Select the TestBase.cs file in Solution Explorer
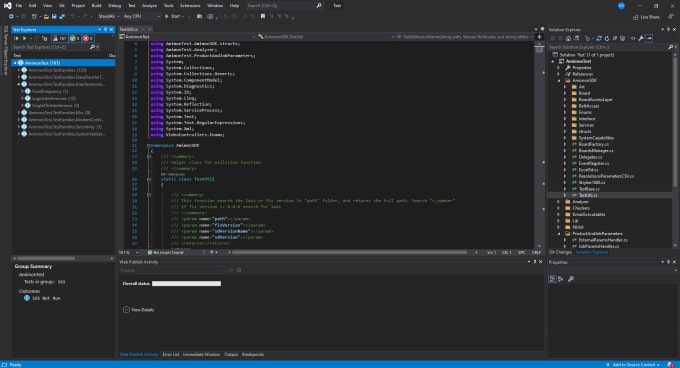 589,189
